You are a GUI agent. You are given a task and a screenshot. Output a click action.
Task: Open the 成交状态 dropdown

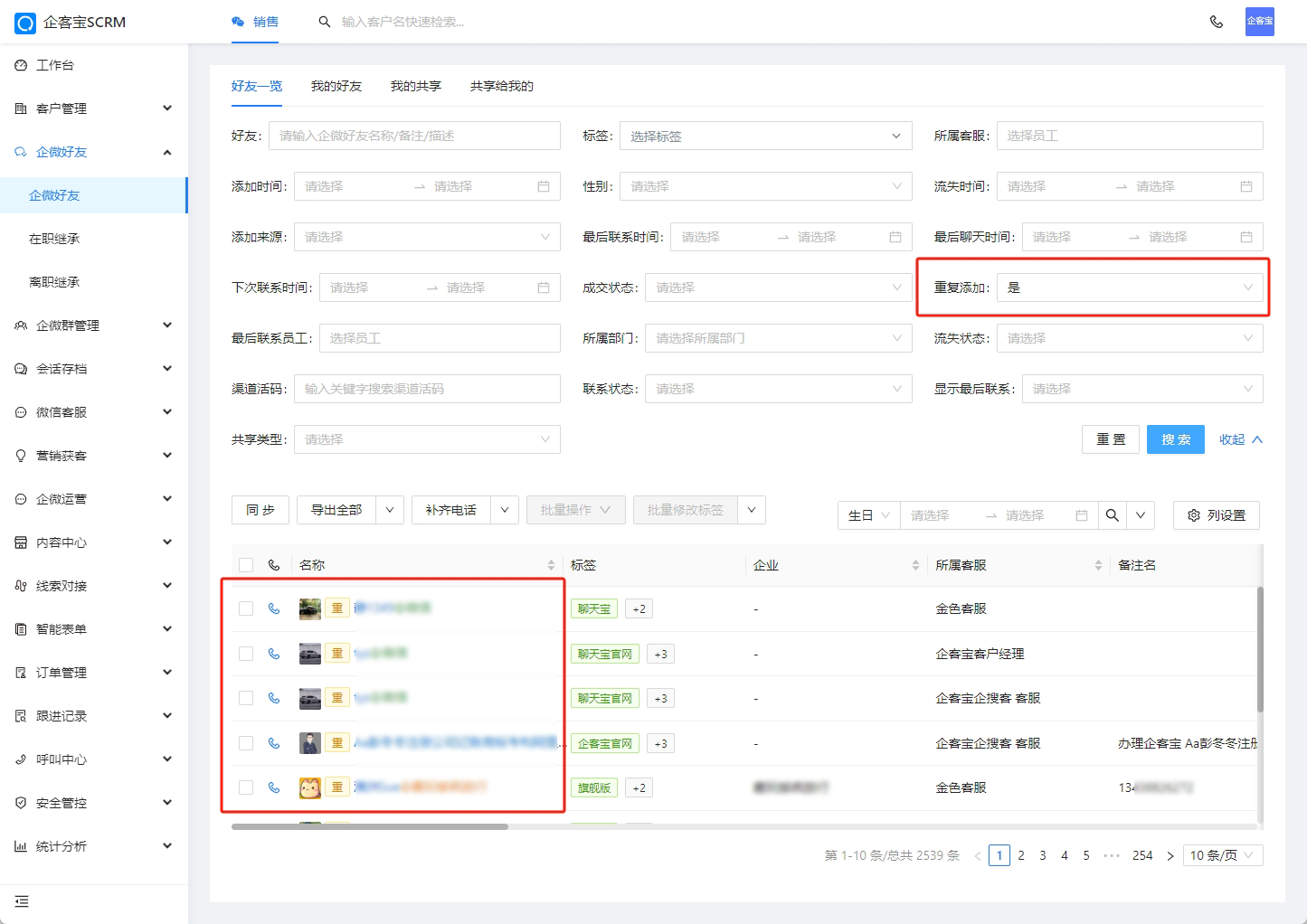(x=778, y=288)
